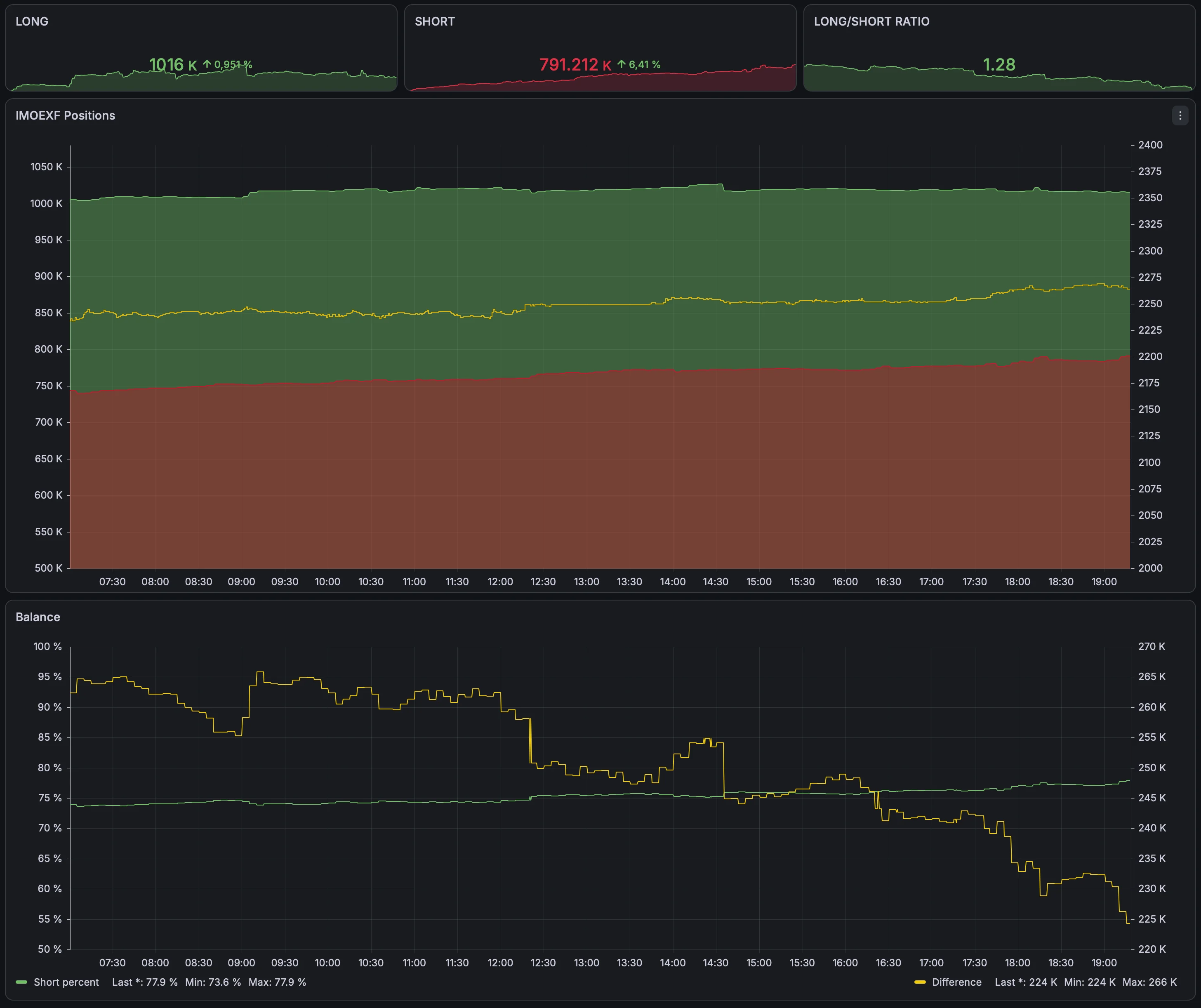Click 12:00 time label in Positions chart
Viewport: 1201px width, 1008px height.
[500, 582]
